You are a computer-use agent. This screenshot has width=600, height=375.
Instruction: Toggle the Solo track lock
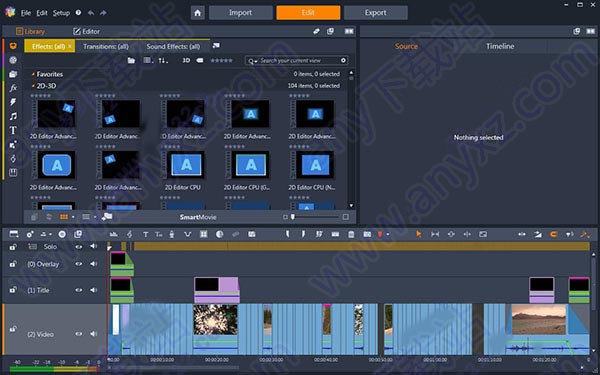[13, 247]
